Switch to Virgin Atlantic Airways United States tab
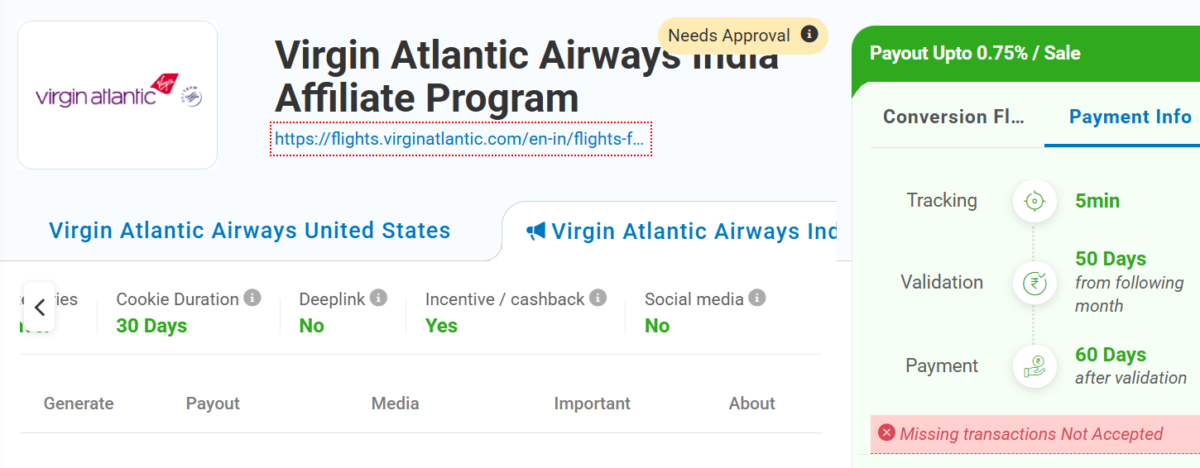Image resolution: width=1200 pixels, height=468 pixels. (250, 231)
